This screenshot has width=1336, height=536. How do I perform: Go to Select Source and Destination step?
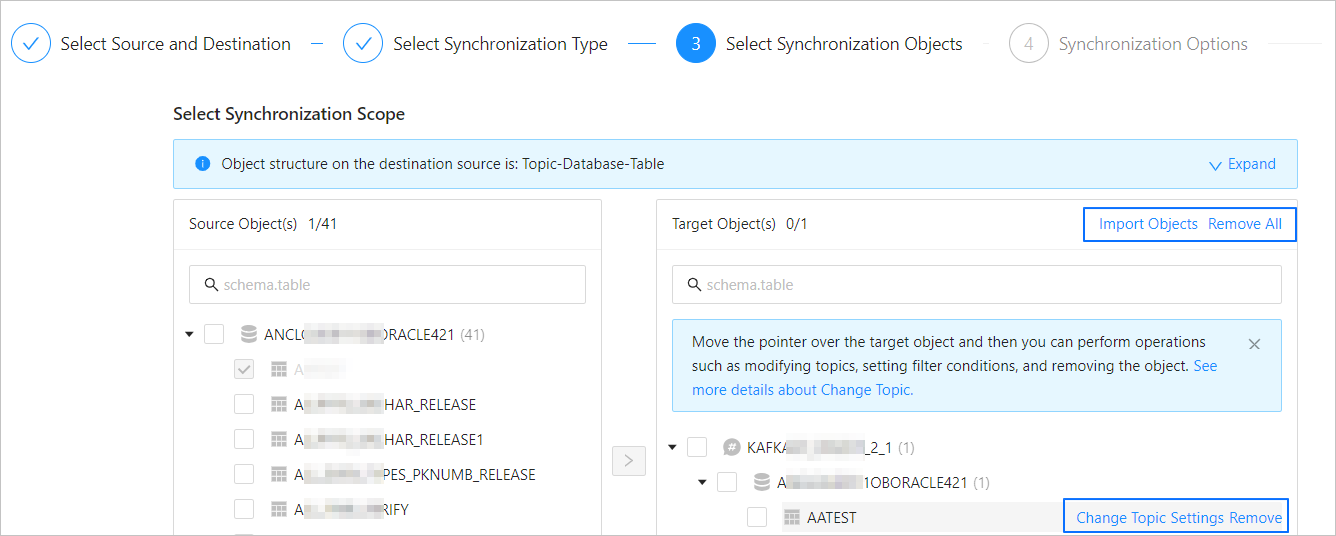click(176, 44)
